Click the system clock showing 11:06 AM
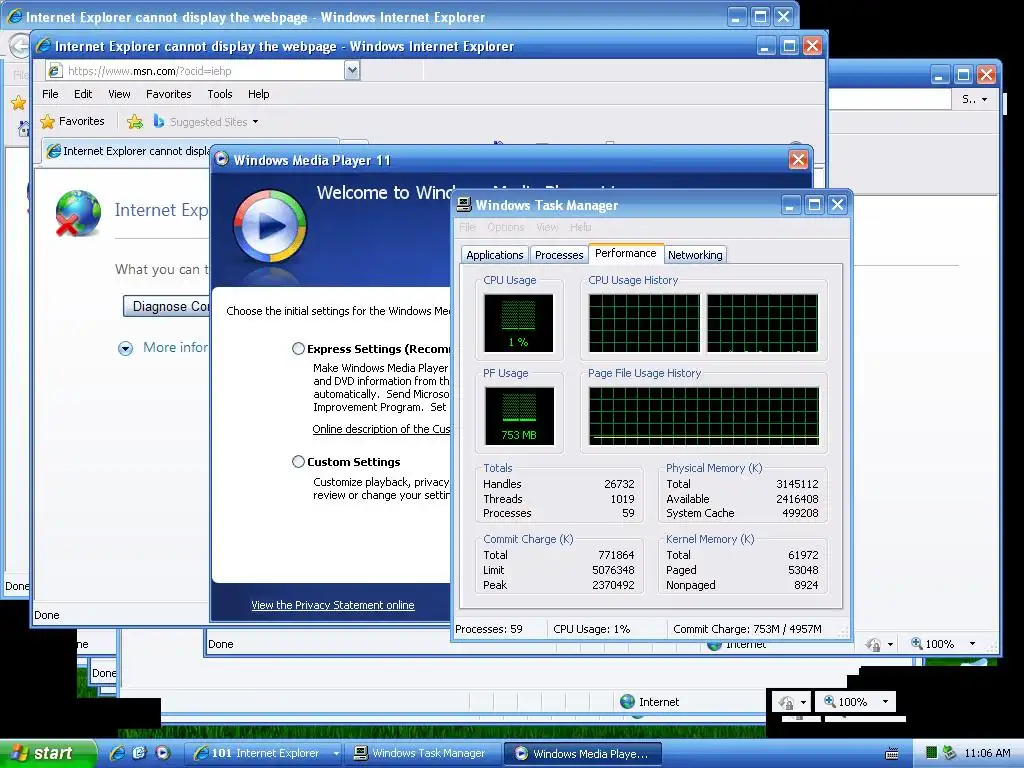1024x768 pixels. [987, 753]
